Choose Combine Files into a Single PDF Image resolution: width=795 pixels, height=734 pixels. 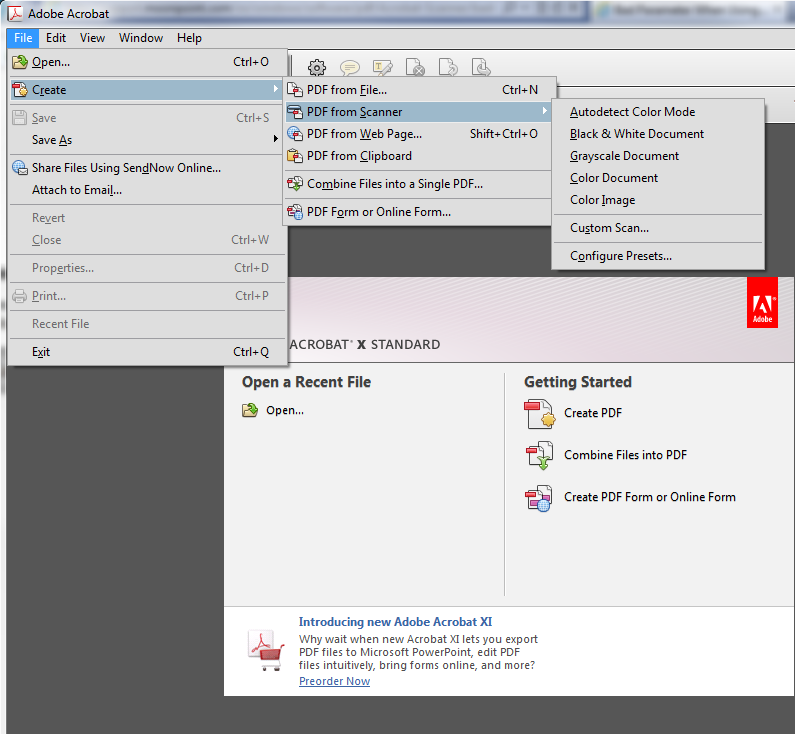[418, 184]
